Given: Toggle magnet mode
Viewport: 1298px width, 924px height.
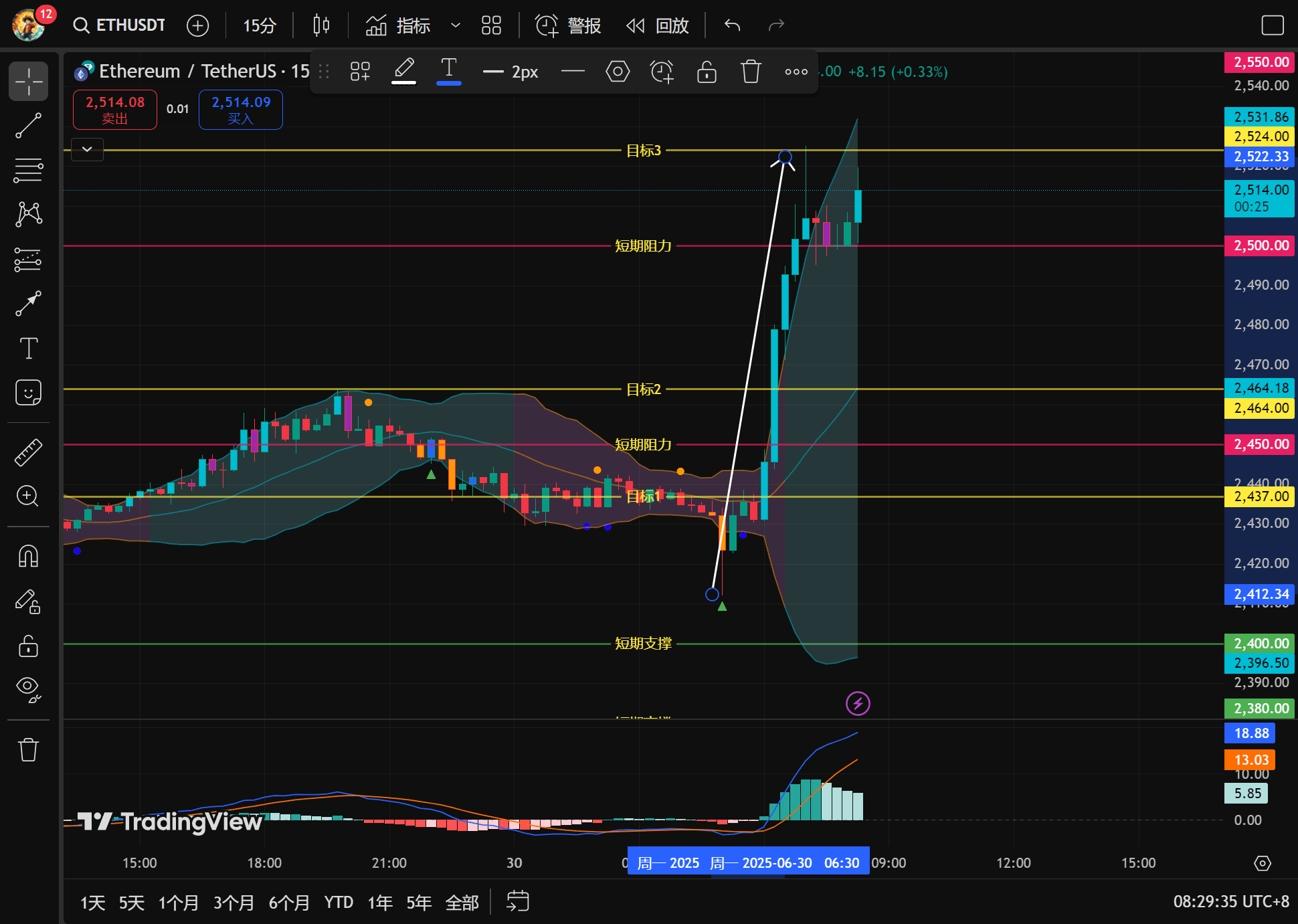Looking at the screenshot, I should [28, 556].
